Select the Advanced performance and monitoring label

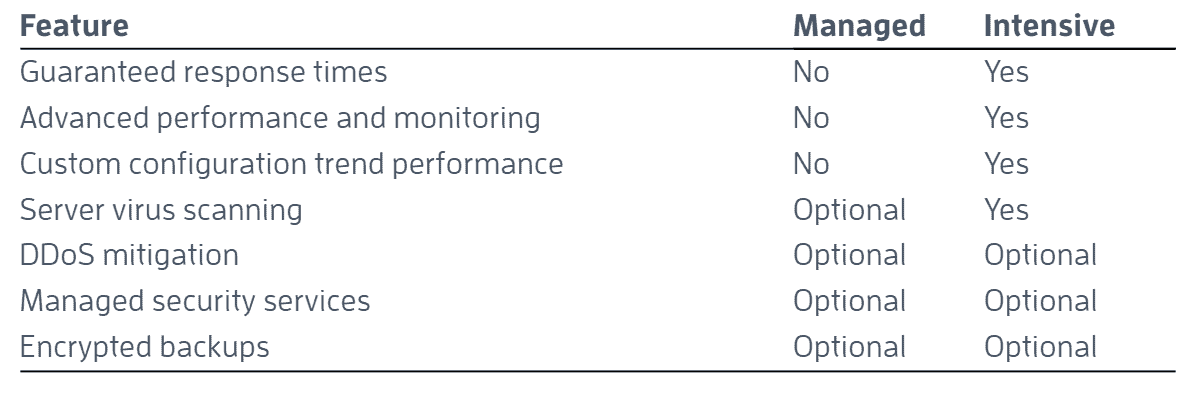[281, 118]
